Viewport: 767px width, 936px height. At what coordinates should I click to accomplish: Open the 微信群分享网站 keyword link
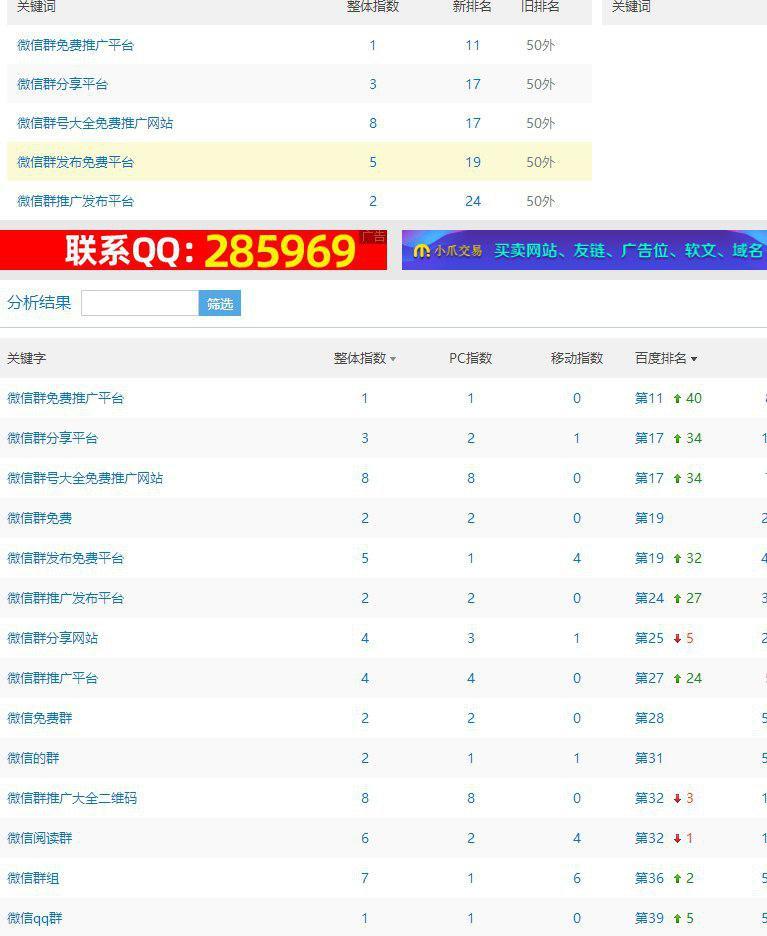(52, 638)
